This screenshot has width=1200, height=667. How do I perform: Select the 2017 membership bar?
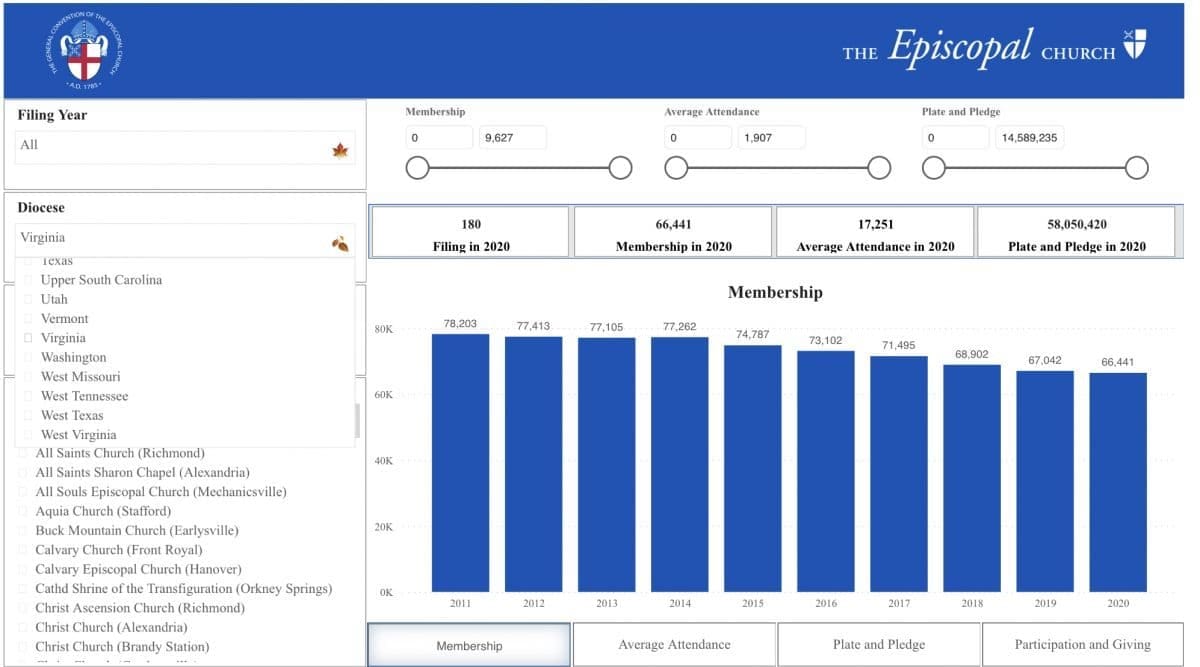tap(899, 474)
